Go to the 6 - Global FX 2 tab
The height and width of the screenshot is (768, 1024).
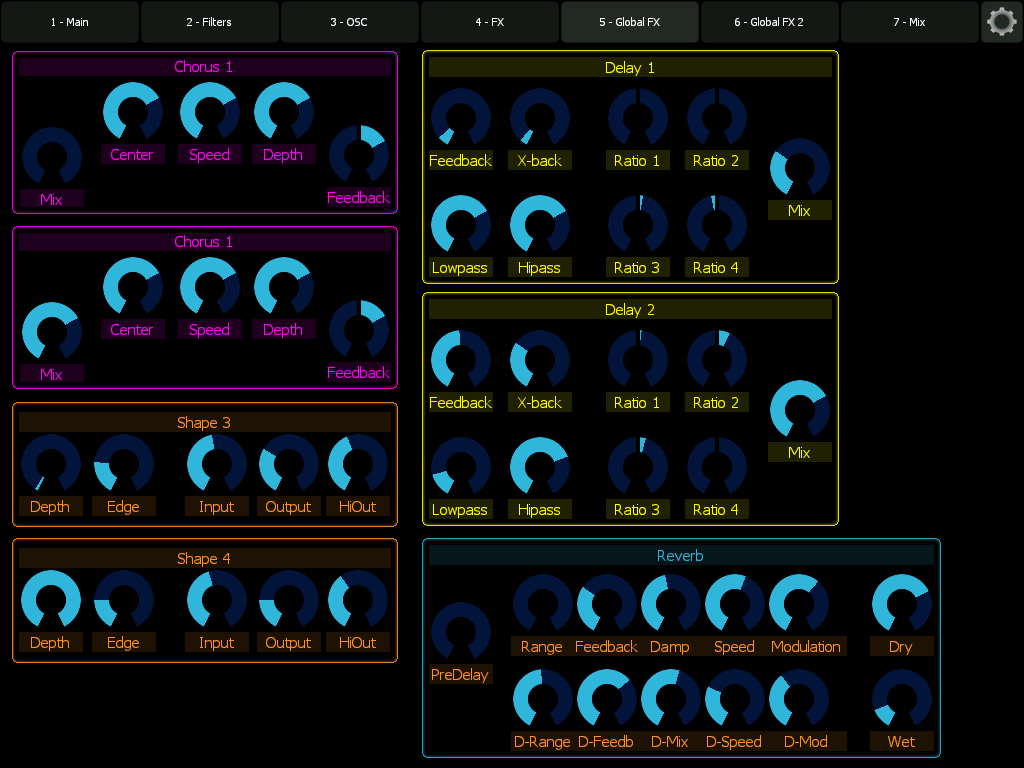(x=769, y=22)
